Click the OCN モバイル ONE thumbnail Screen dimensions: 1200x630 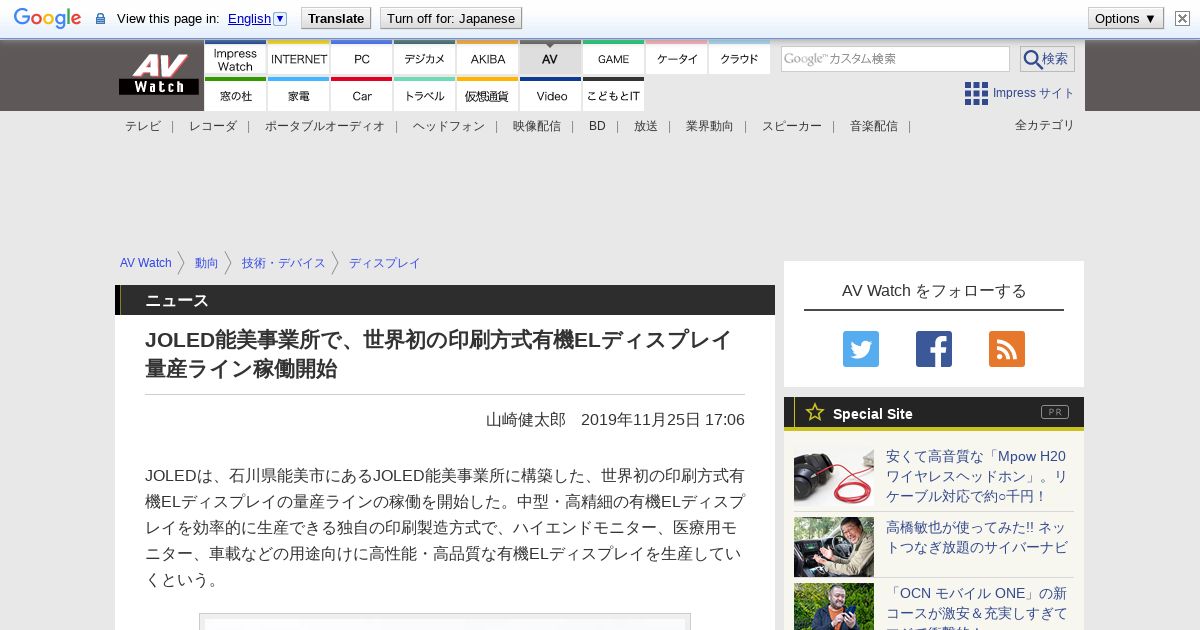[x=834, y=607]
